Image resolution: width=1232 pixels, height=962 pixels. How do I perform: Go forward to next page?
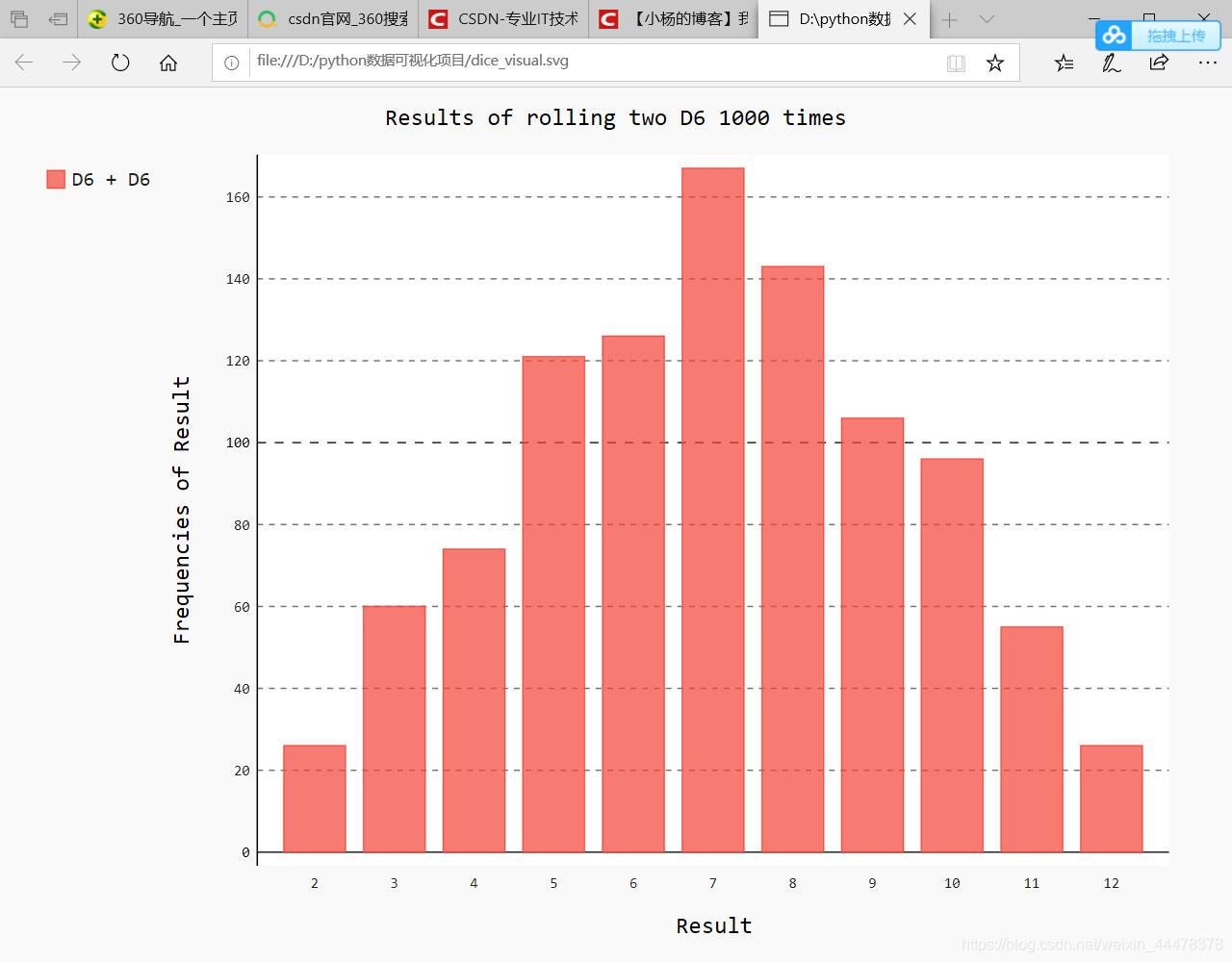72,63
